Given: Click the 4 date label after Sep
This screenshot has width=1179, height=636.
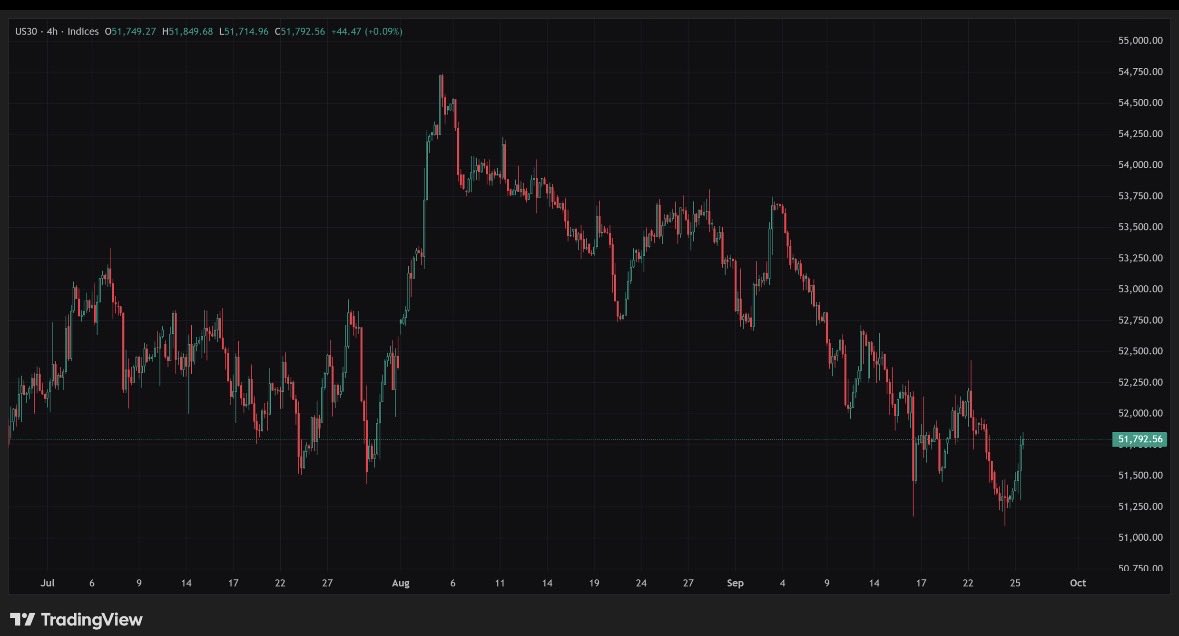Looking at the screenshot, I should tap(783, 583).
